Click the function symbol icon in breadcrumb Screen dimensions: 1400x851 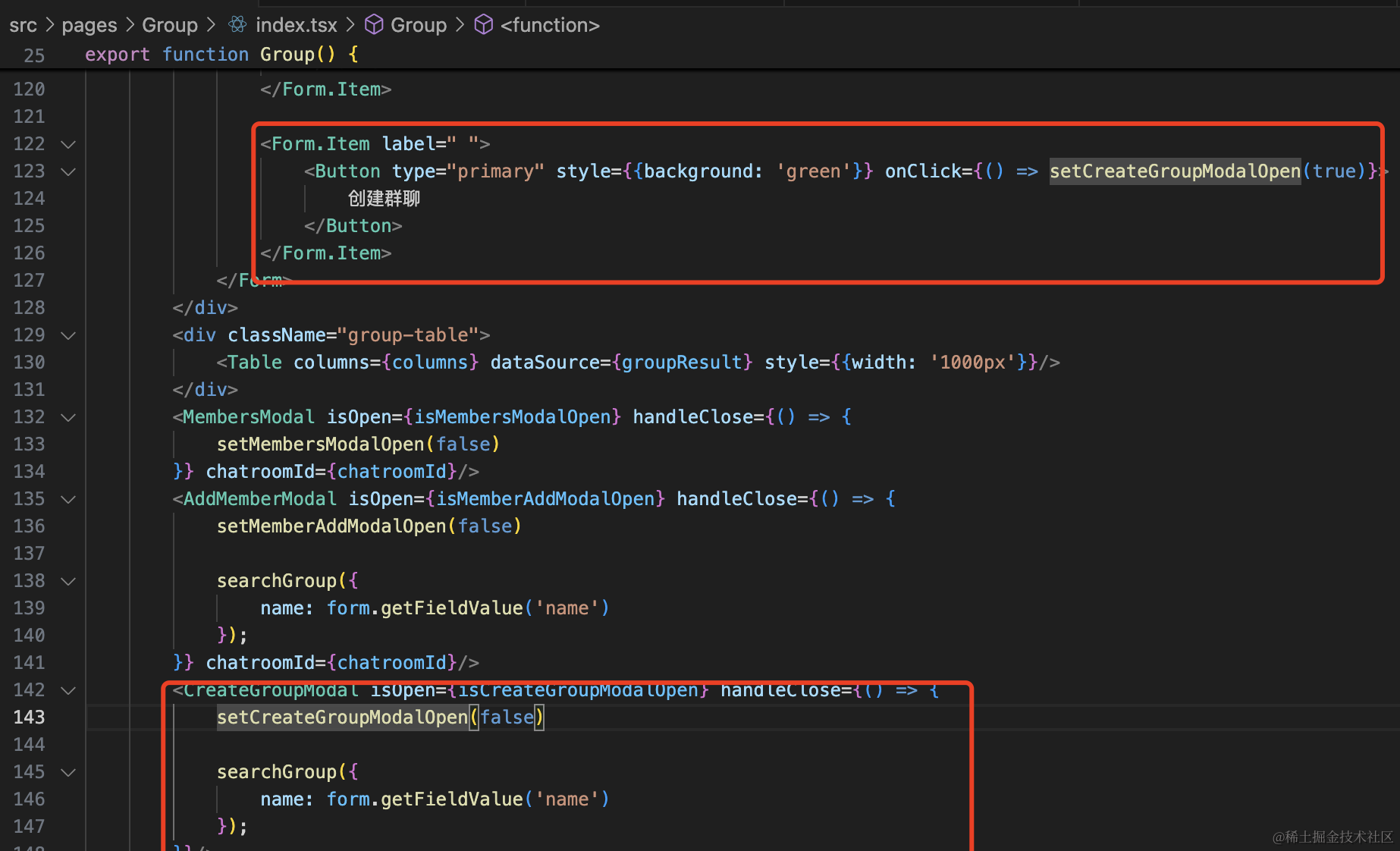coord(484,25)
